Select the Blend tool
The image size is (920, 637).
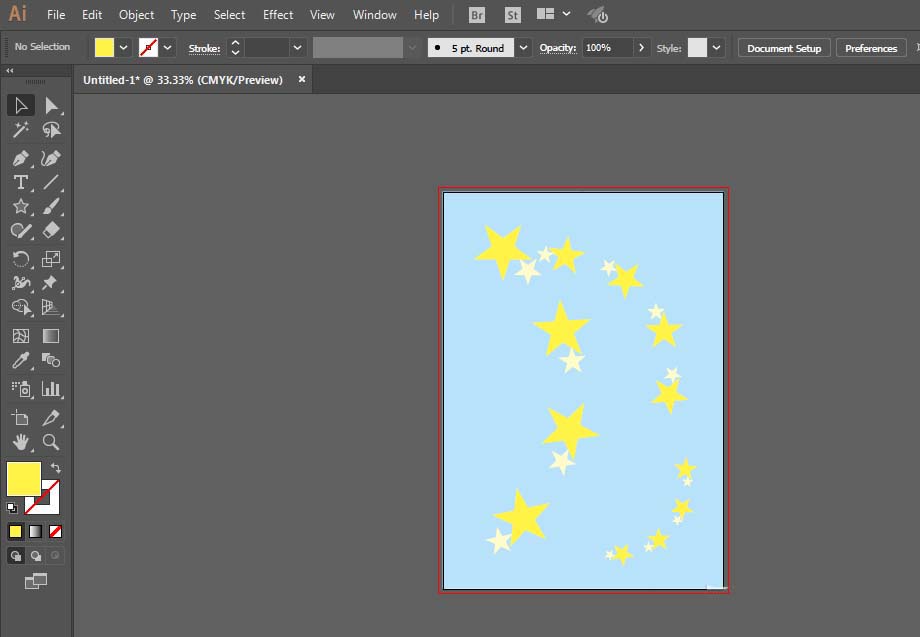coord(51,360)
